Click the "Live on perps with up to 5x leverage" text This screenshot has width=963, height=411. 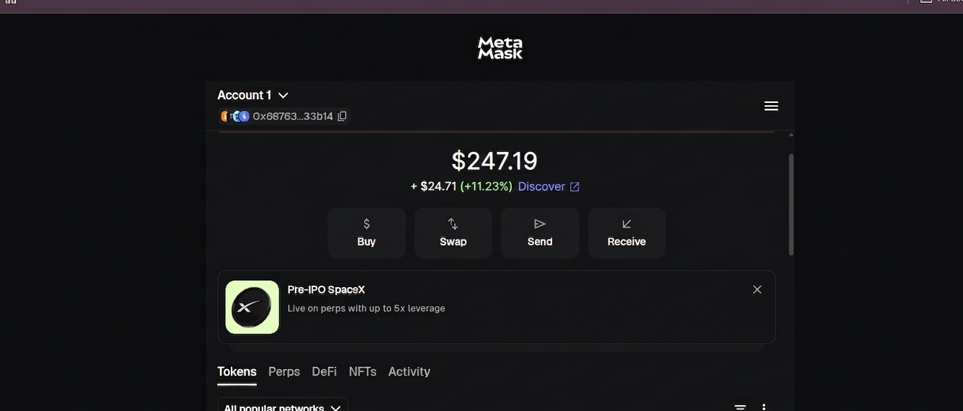click(366, 308)
